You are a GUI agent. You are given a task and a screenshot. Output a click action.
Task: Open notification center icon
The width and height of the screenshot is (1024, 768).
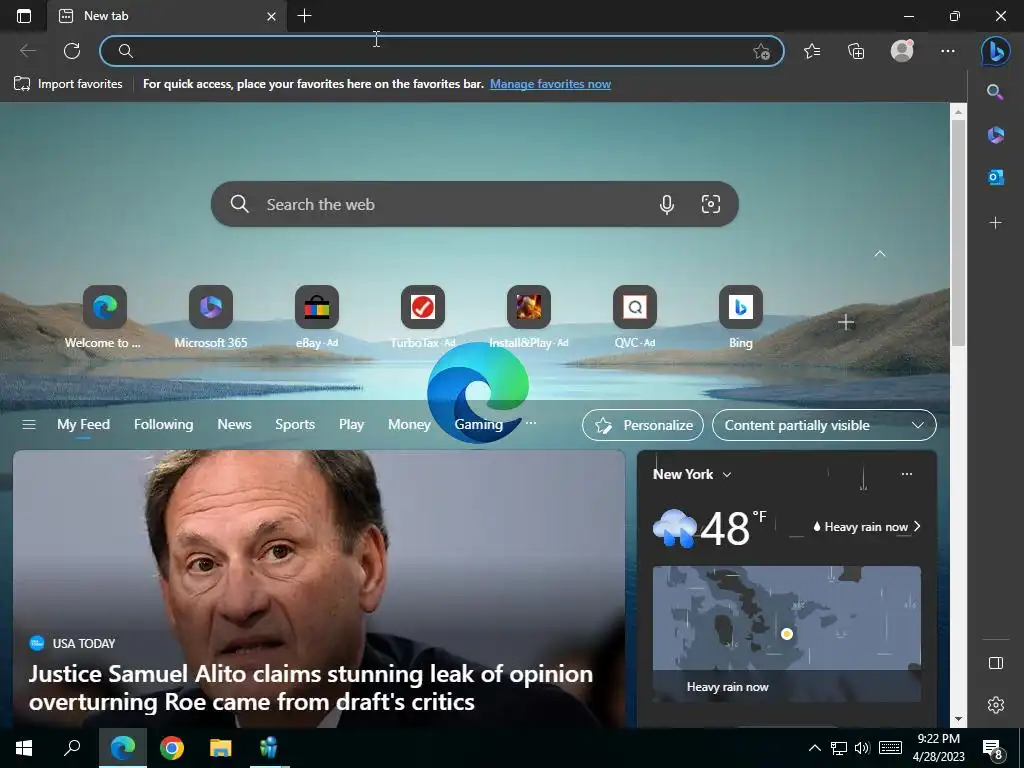[992, 749]
